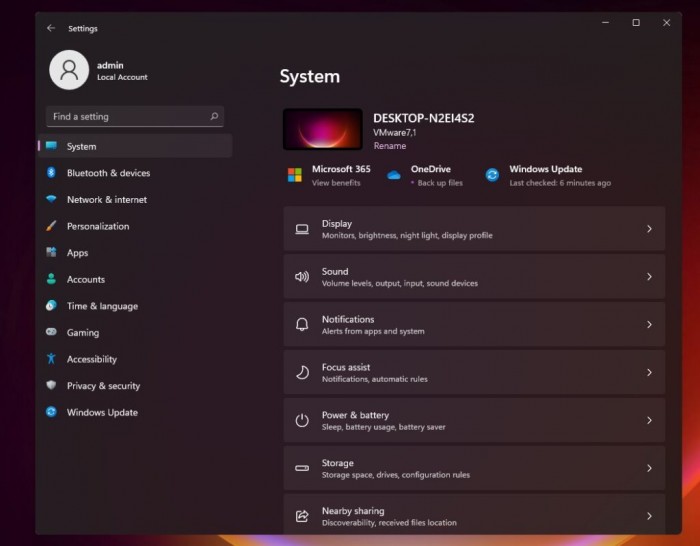700x546 pixels.
Task: Click the OneDrive cloud icon
Action: click(x=394, y=175)
